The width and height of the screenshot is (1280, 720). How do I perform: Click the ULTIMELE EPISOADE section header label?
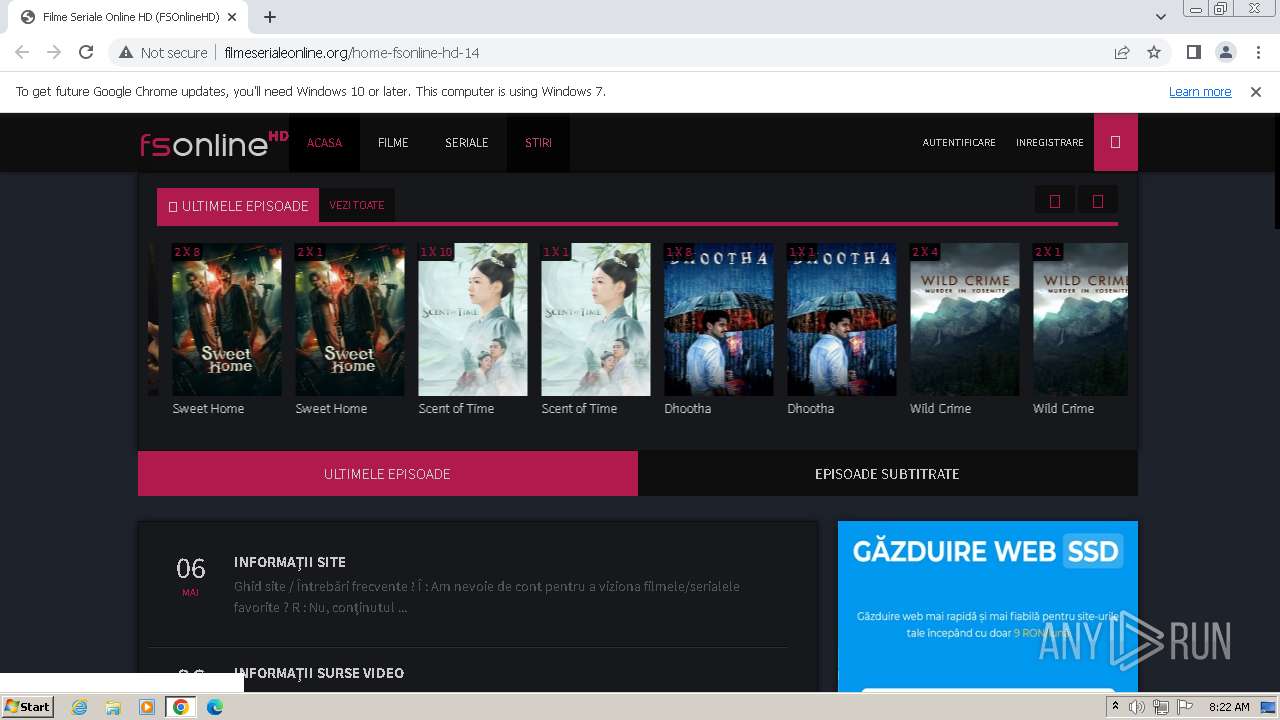[238, 206]
